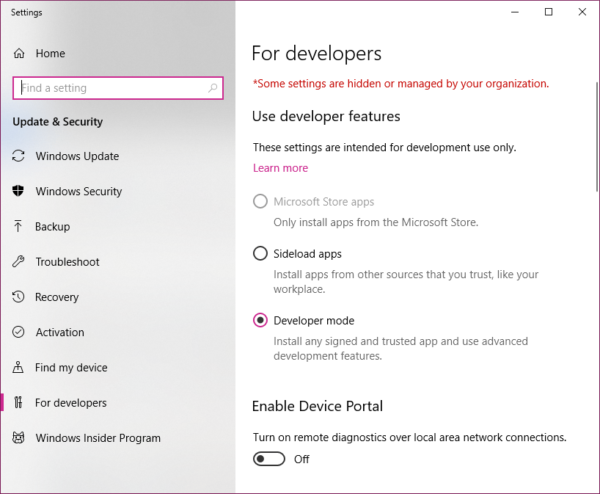The image size is (600, 494).
Task: Click the vertical scrollbar thumb
Action: pyautogui.click(x=597, y=137)
